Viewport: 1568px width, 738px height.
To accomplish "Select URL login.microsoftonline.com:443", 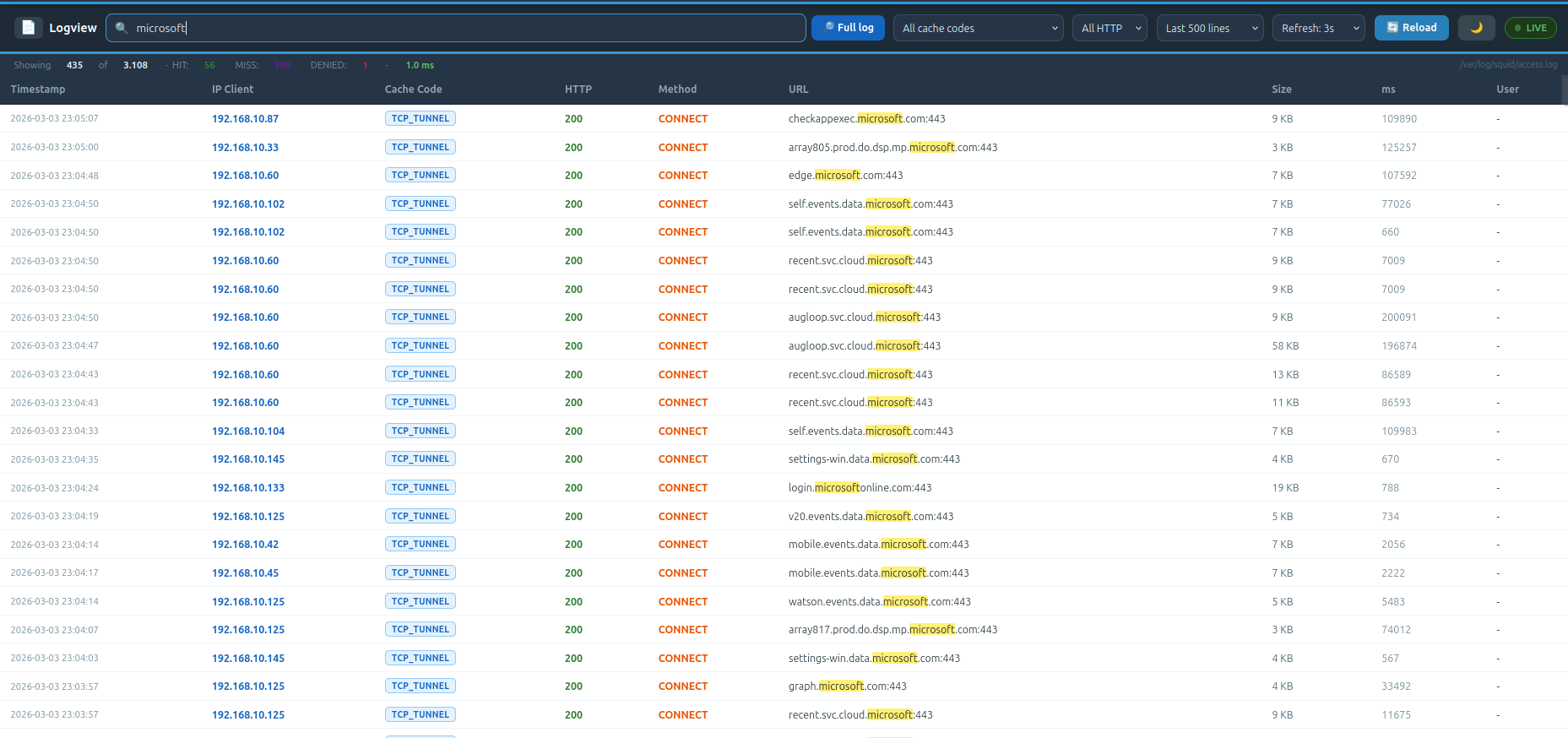I will 860,488.
